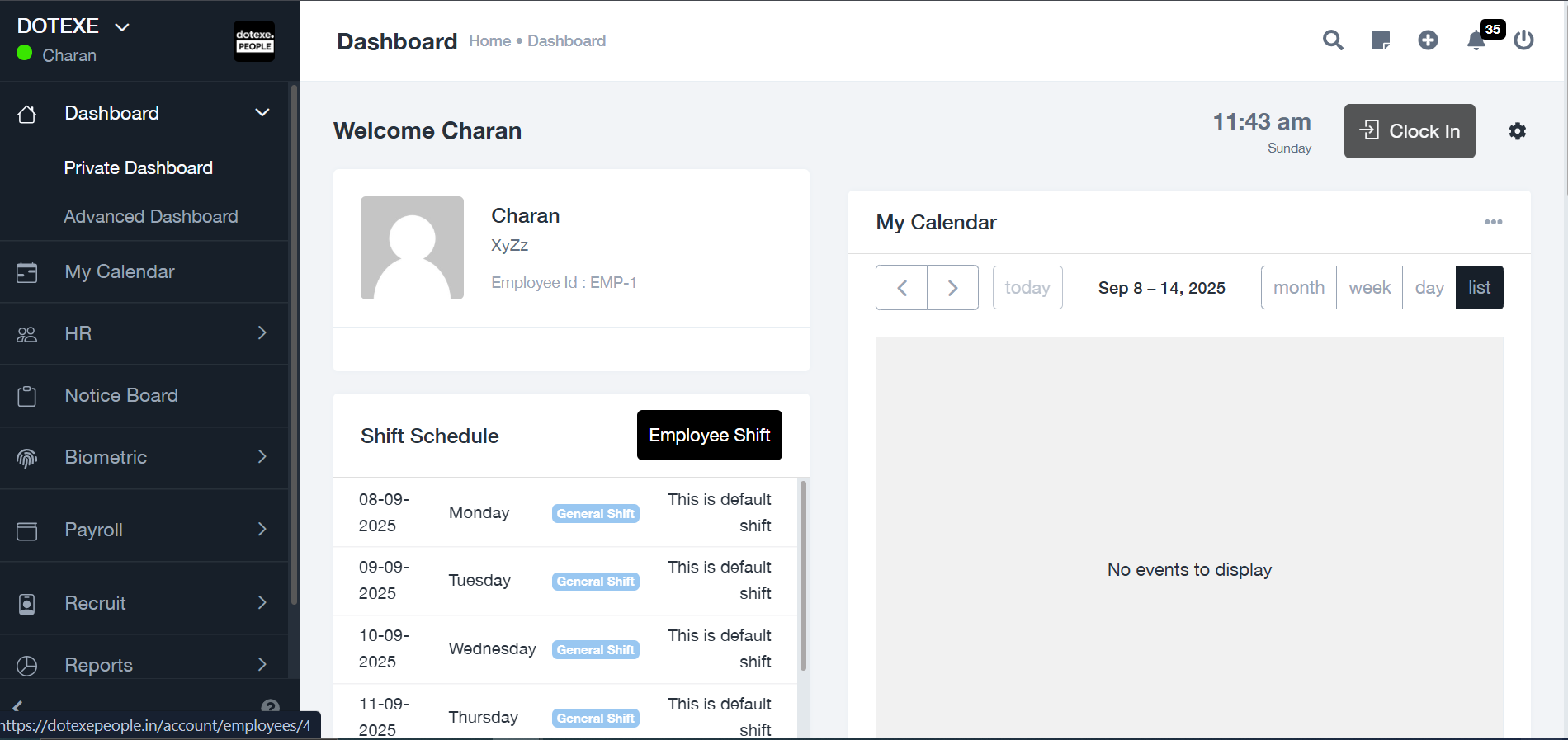Click the plus add-new icon
This screenshot has height=740, width=1568.
point(1428,40)
